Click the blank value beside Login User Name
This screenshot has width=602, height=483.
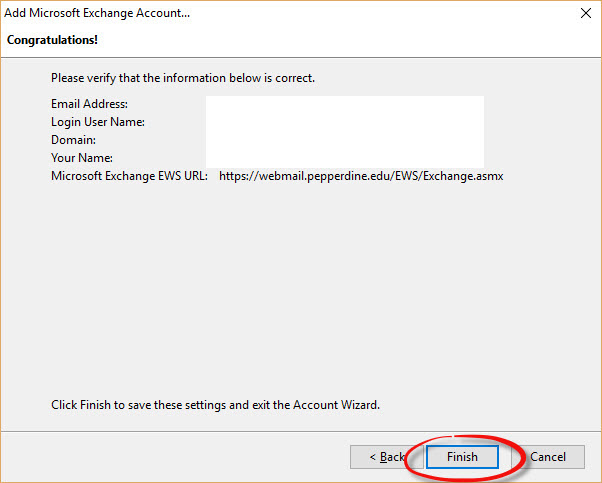pos(344,122)
